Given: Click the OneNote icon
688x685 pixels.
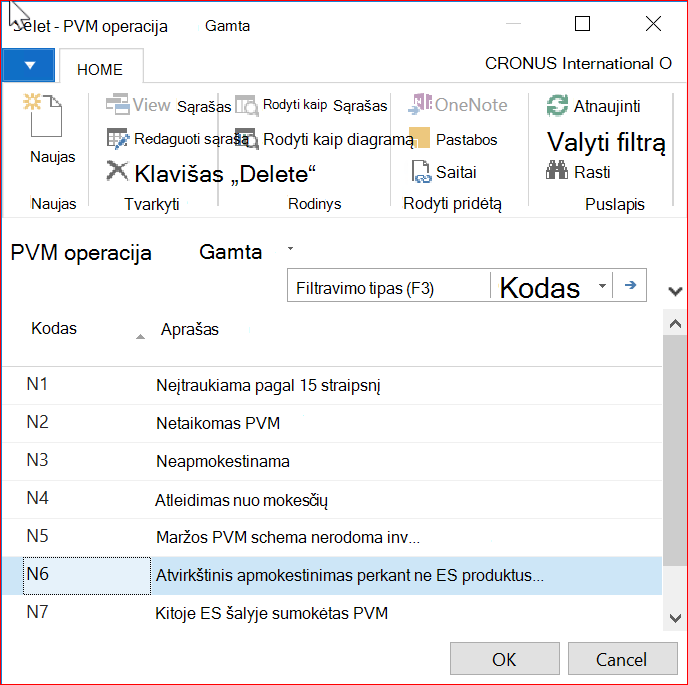Looking at the screenshot, I should coord(419,104).
